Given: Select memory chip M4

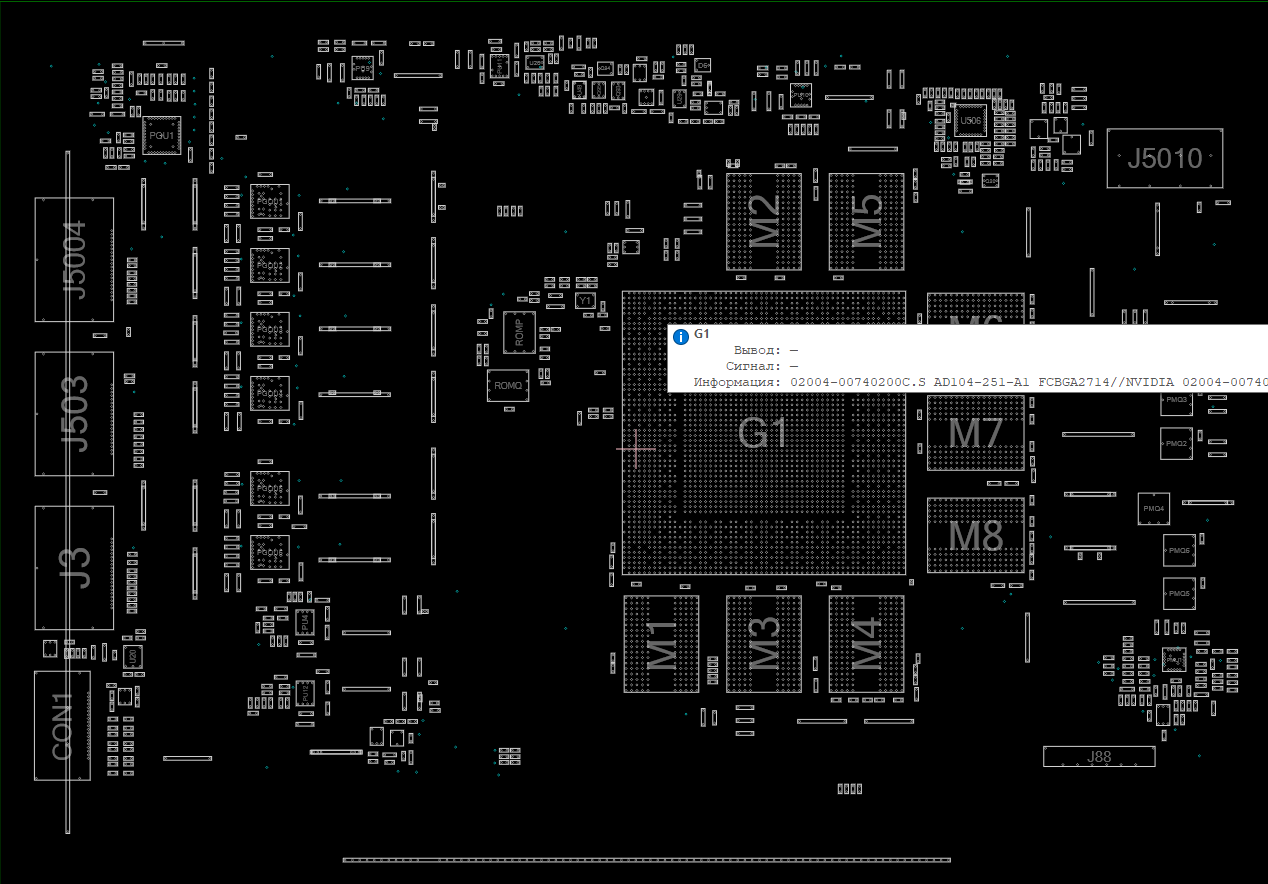Looking at the screenshot, I should click(x=866, y=644).
